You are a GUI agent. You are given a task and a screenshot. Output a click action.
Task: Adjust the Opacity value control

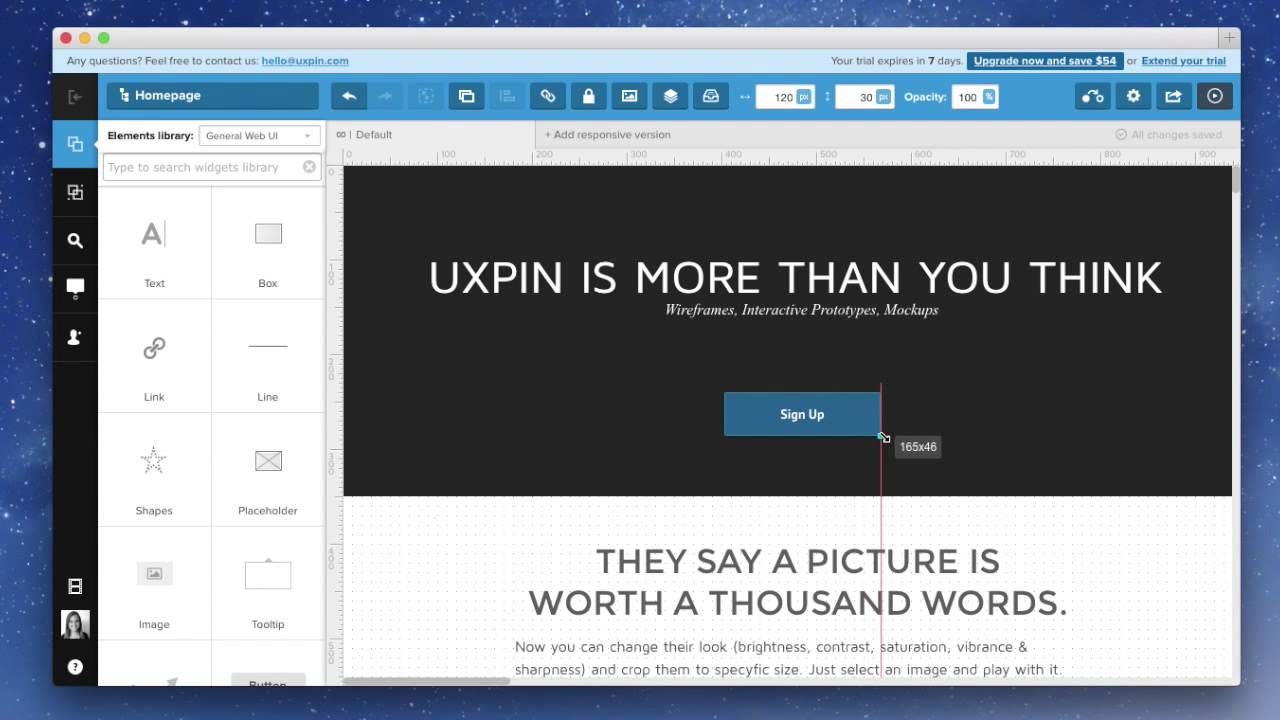click(x=975, y=96)
